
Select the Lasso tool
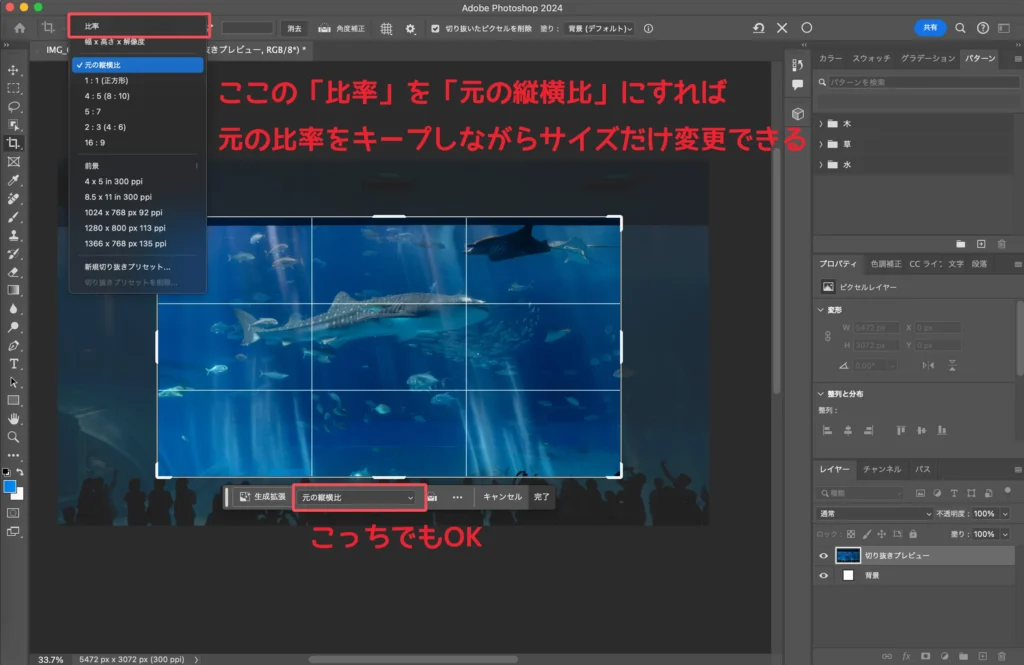[x=14, y=106]
